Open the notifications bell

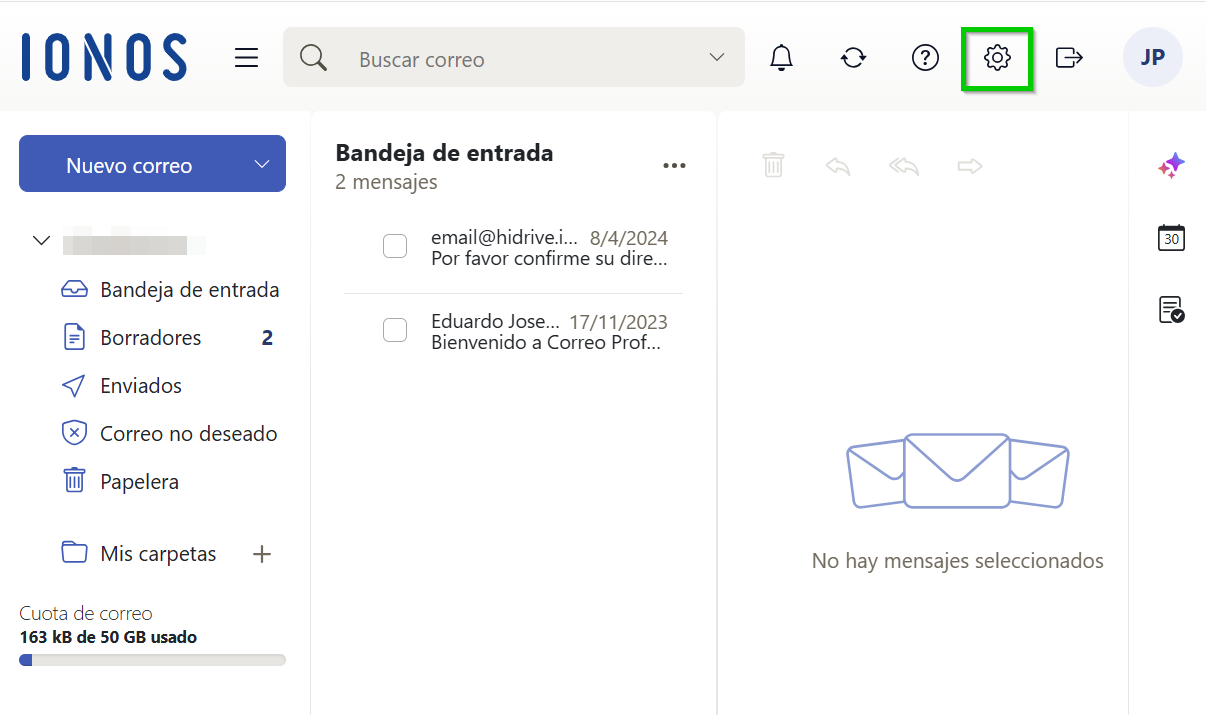(x=781, y=57)
